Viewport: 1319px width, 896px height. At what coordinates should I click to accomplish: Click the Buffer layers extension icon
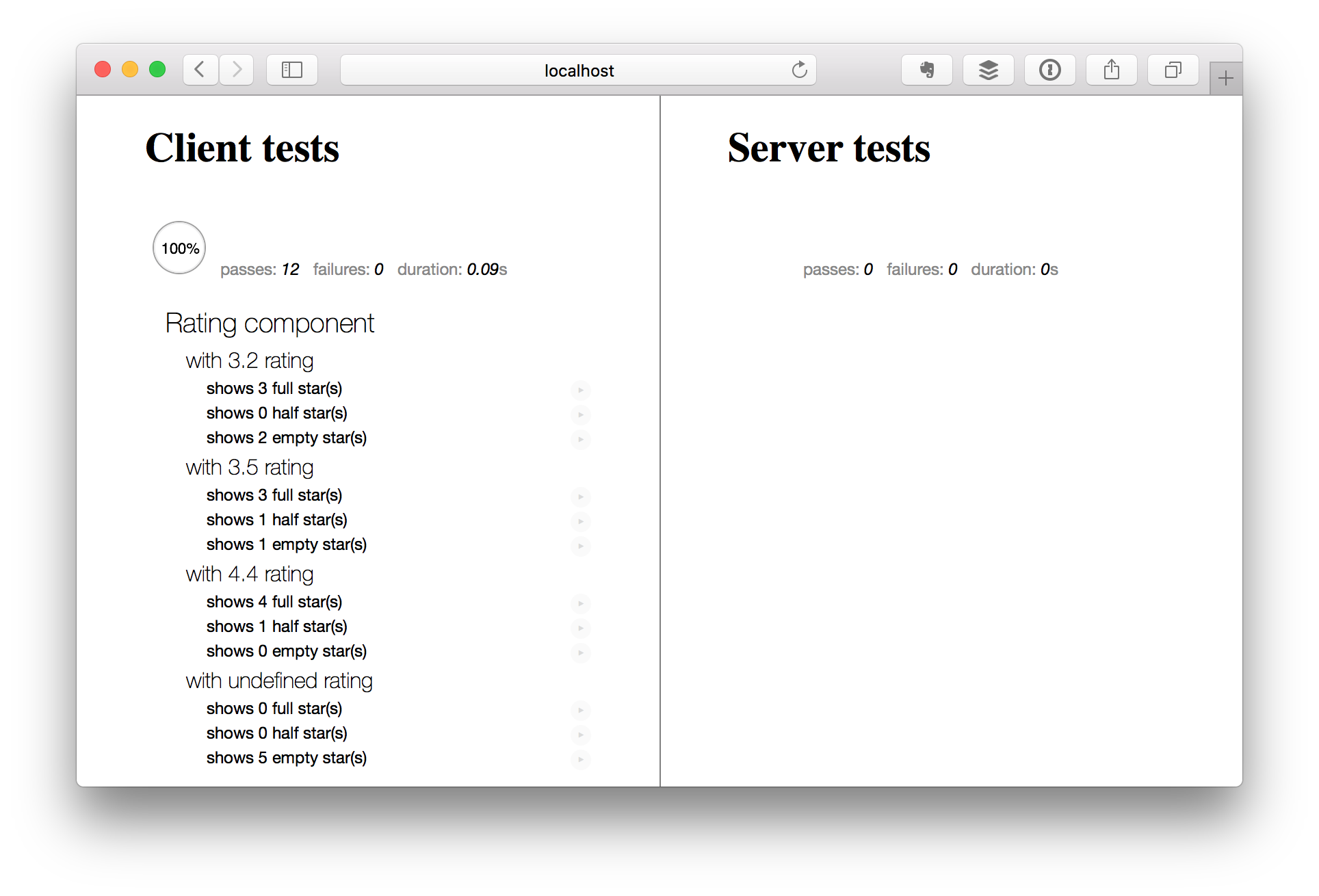click(x=989, y=70)
